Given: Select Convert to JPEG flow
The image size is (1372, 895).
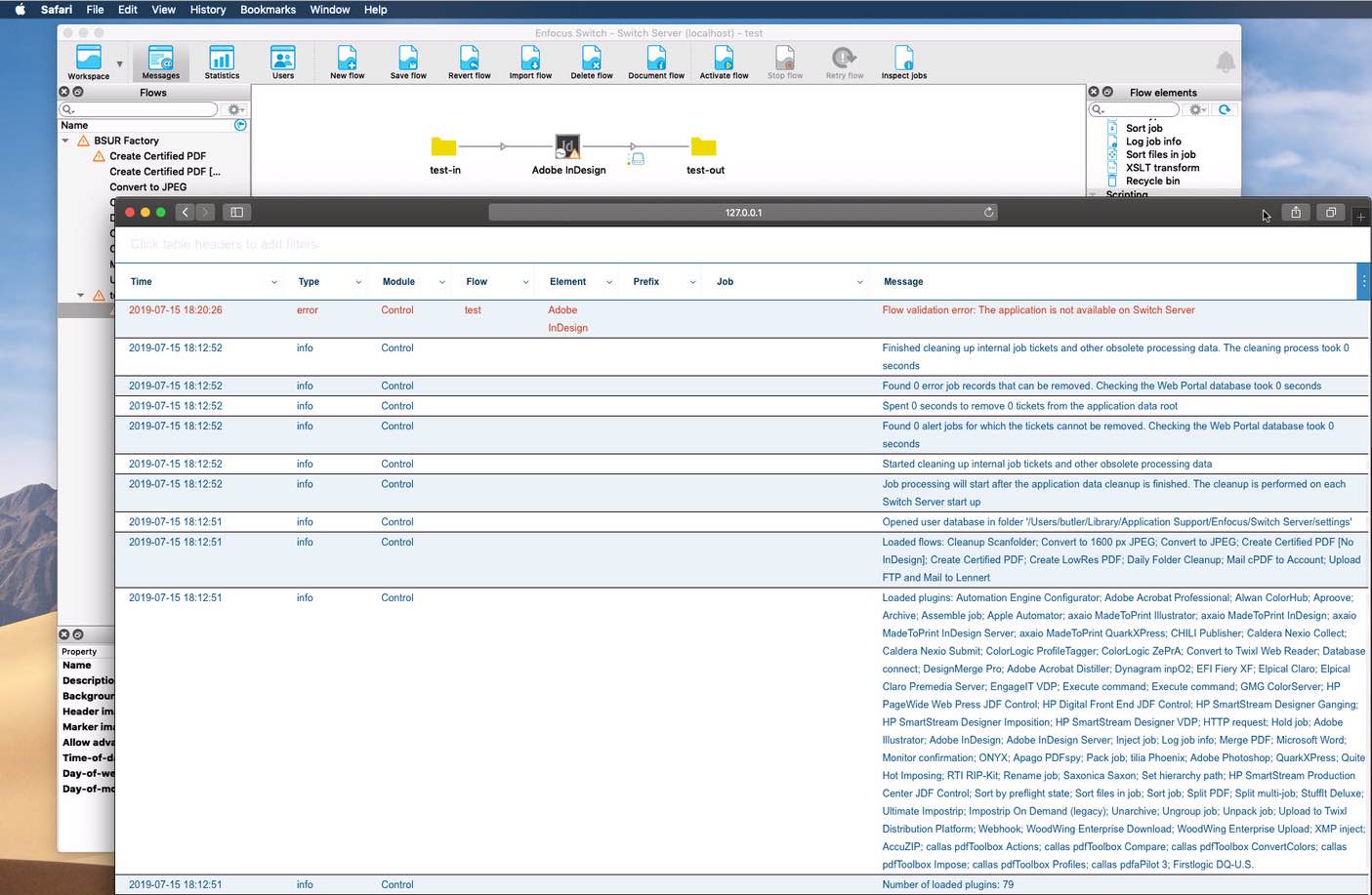Looking at the screenshot, I should coord(147,187).
